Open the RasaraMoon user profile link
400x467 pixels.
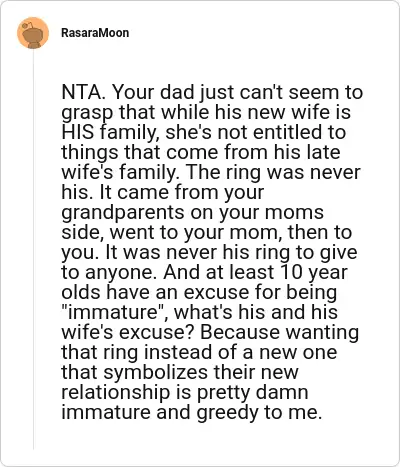(95, 33)
